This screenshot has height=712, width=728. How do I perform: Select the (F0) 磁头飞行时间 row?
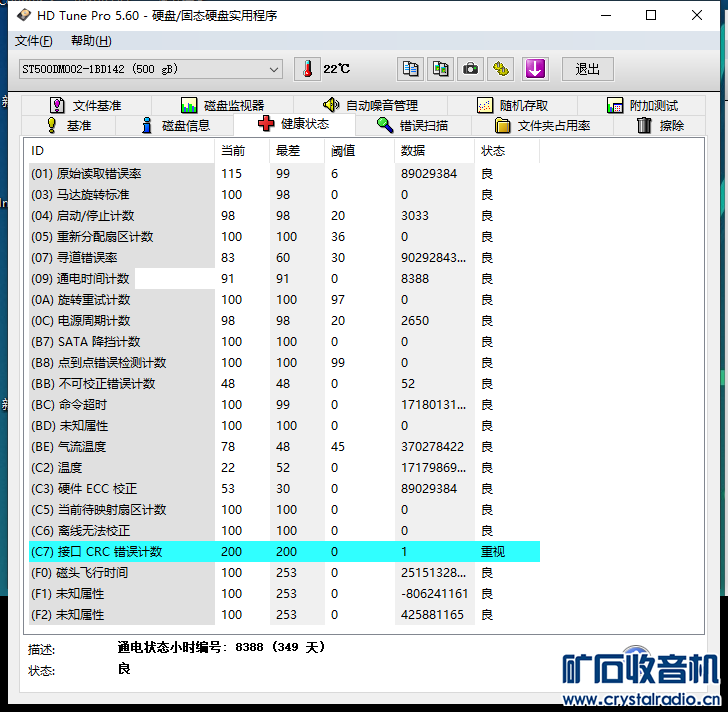(x=284, y=573)
